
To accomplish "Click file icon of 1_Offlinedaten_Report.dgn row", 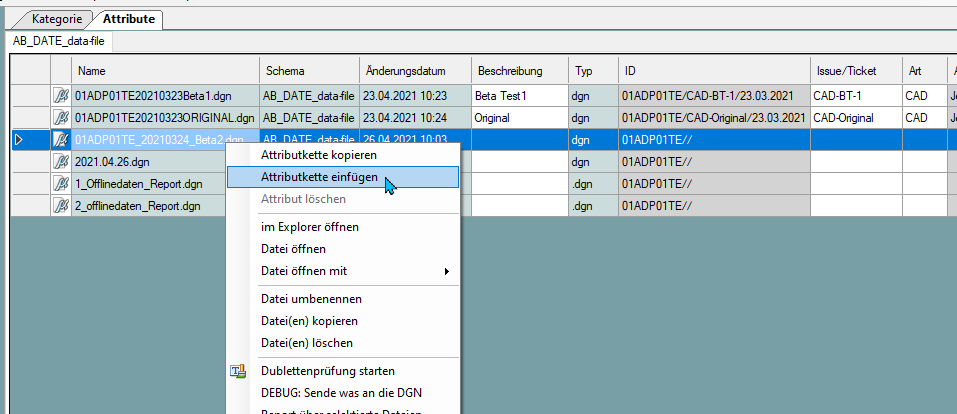I will (x=61, y=184).
